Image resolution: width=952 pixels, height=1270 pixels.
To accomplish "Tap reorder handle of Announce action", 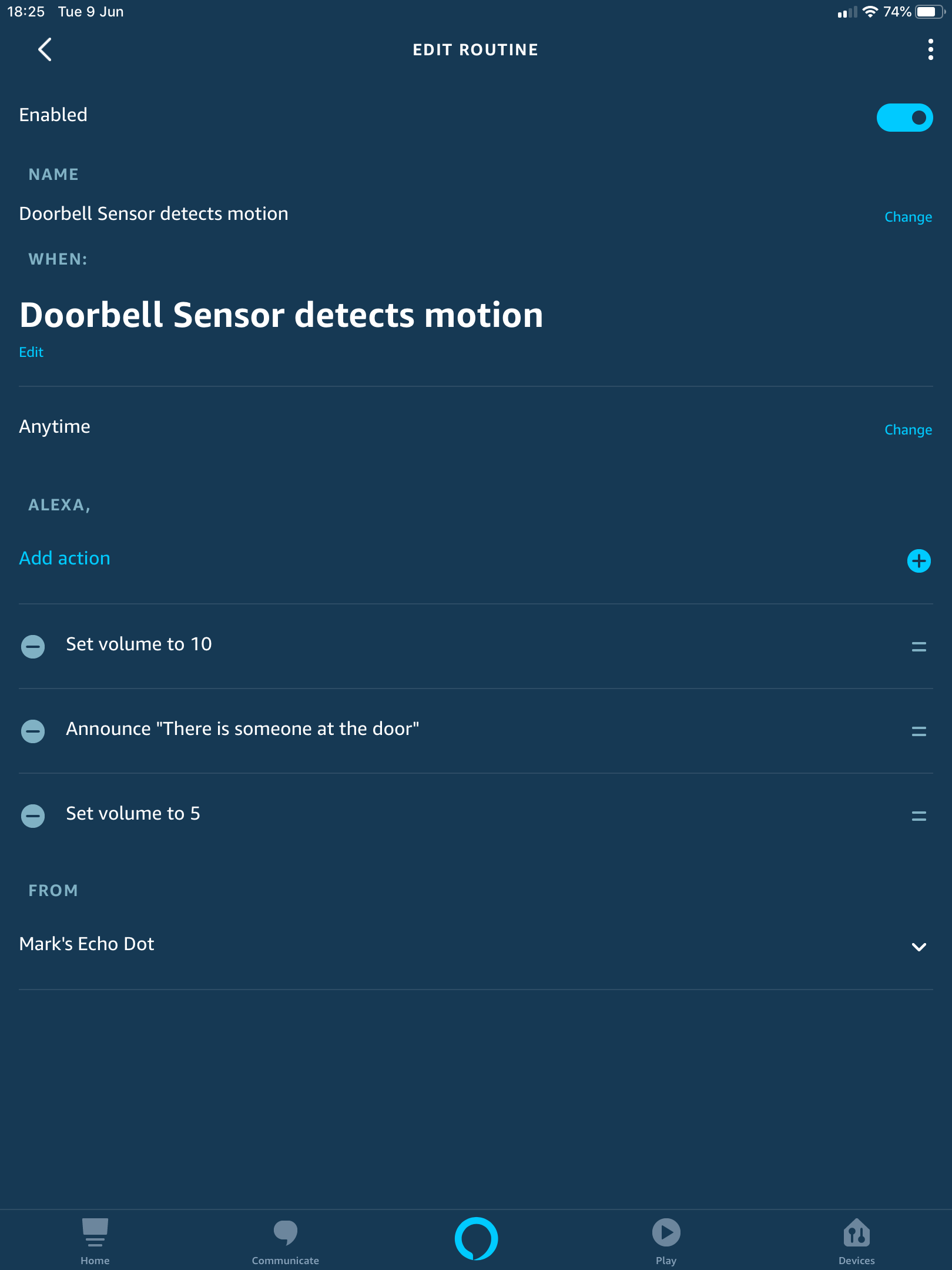I will (919, 731).
